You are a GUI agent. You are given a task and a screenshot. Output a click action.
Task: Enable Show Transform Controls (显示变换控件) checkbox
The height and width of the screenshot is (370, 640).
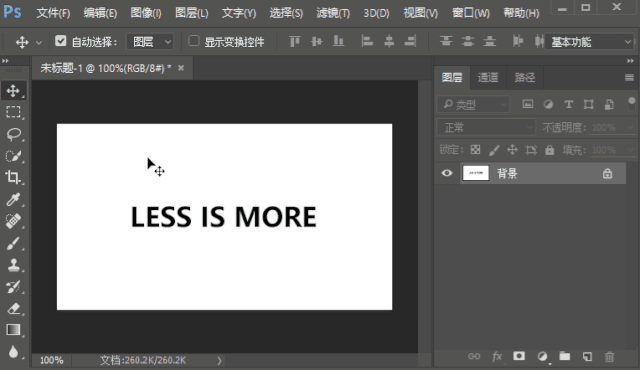click(x=194, y=41)
